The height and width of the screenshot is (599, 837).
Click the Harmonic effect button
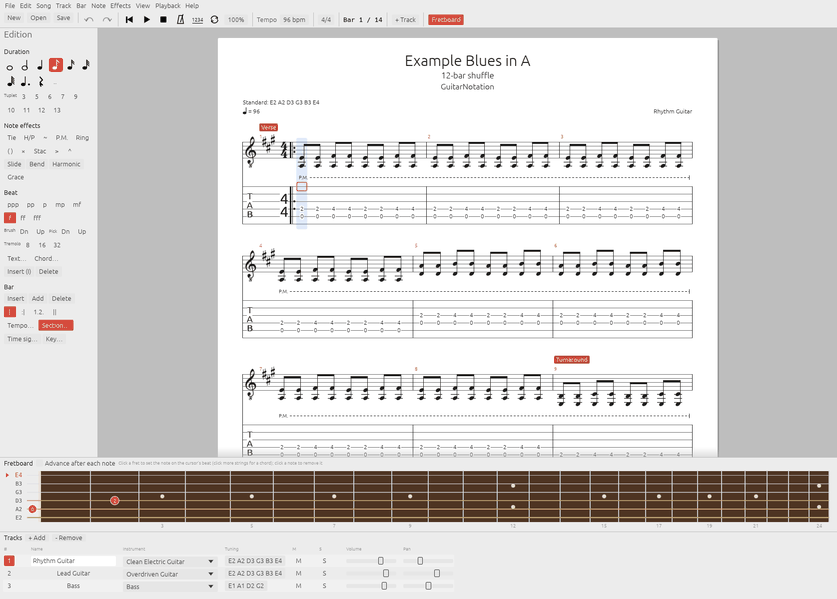(66, 164)
